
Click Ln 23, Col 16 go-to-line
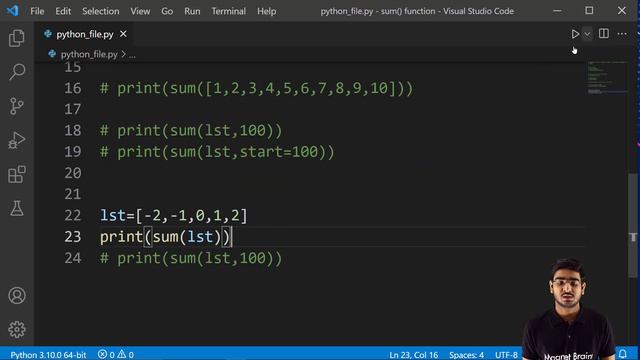[x=413, y=355]
